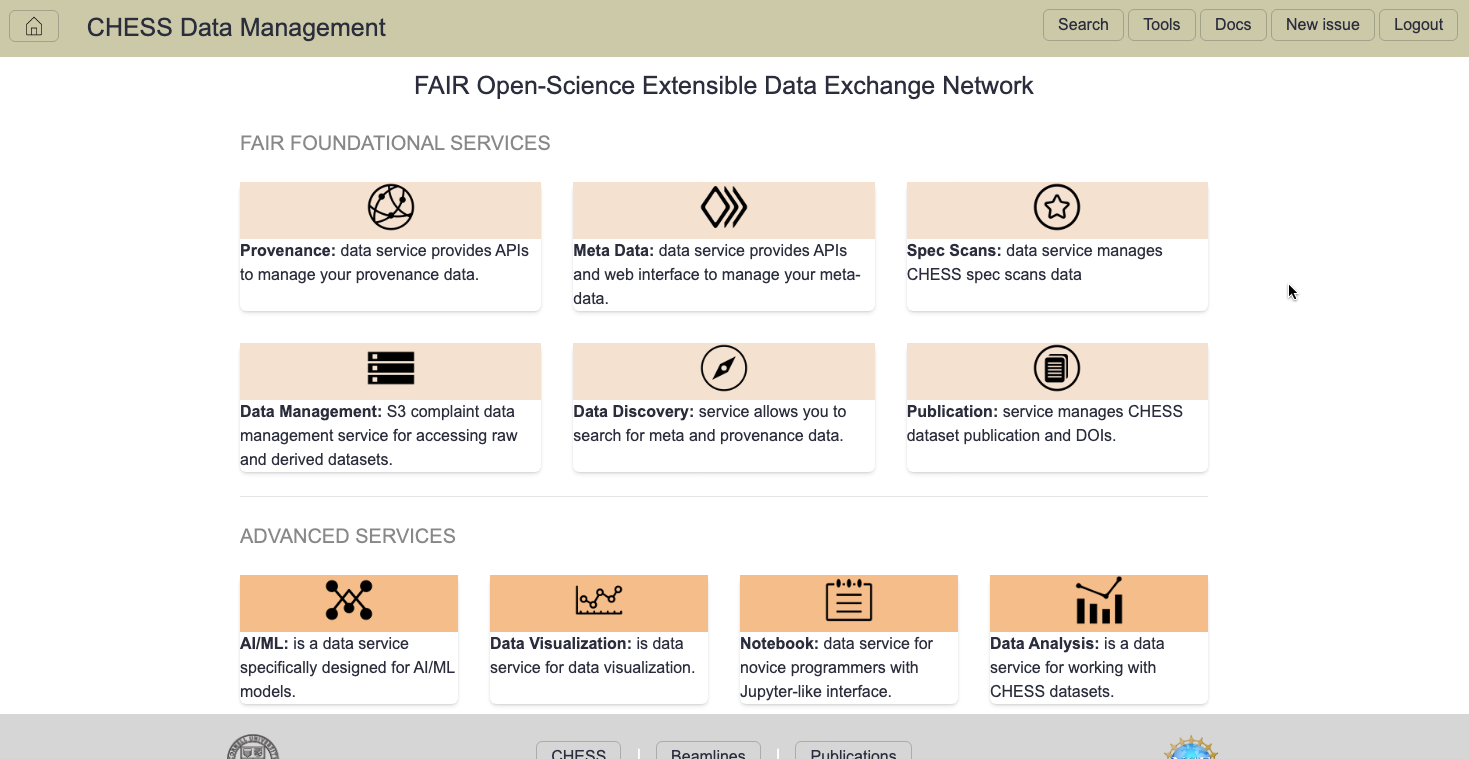Click the Logout button

1418,25
